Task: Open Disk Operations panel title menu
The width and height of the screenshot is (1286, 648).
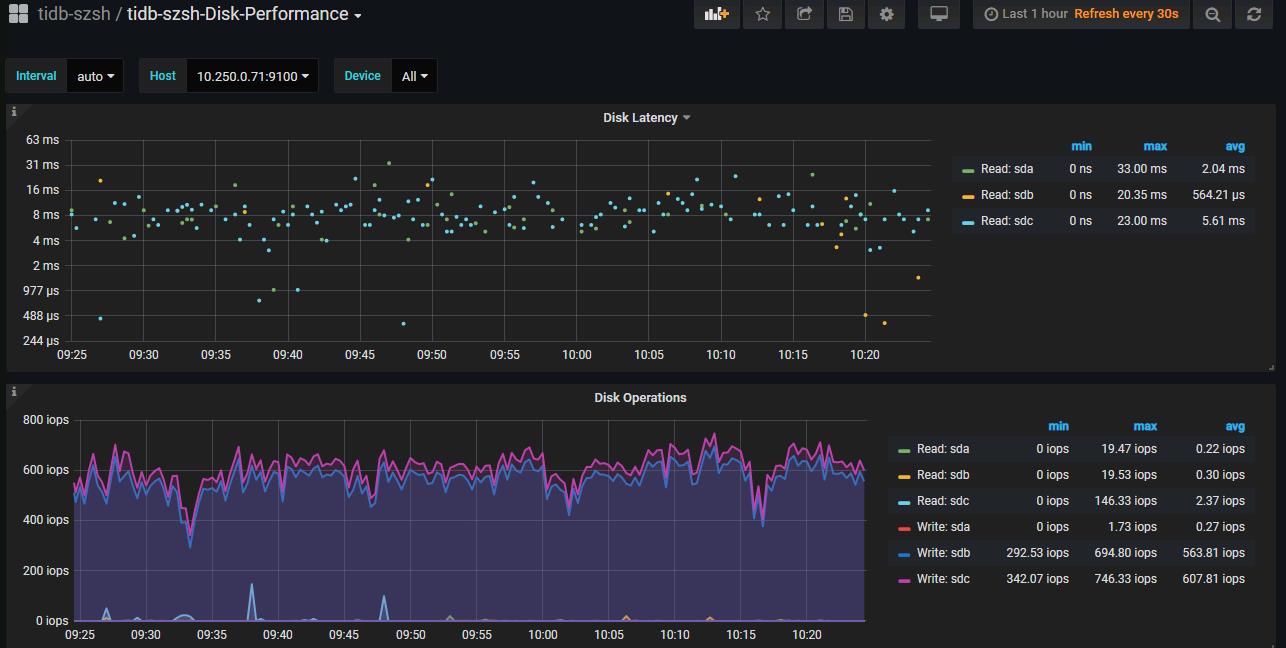Action: coord(640,398)
